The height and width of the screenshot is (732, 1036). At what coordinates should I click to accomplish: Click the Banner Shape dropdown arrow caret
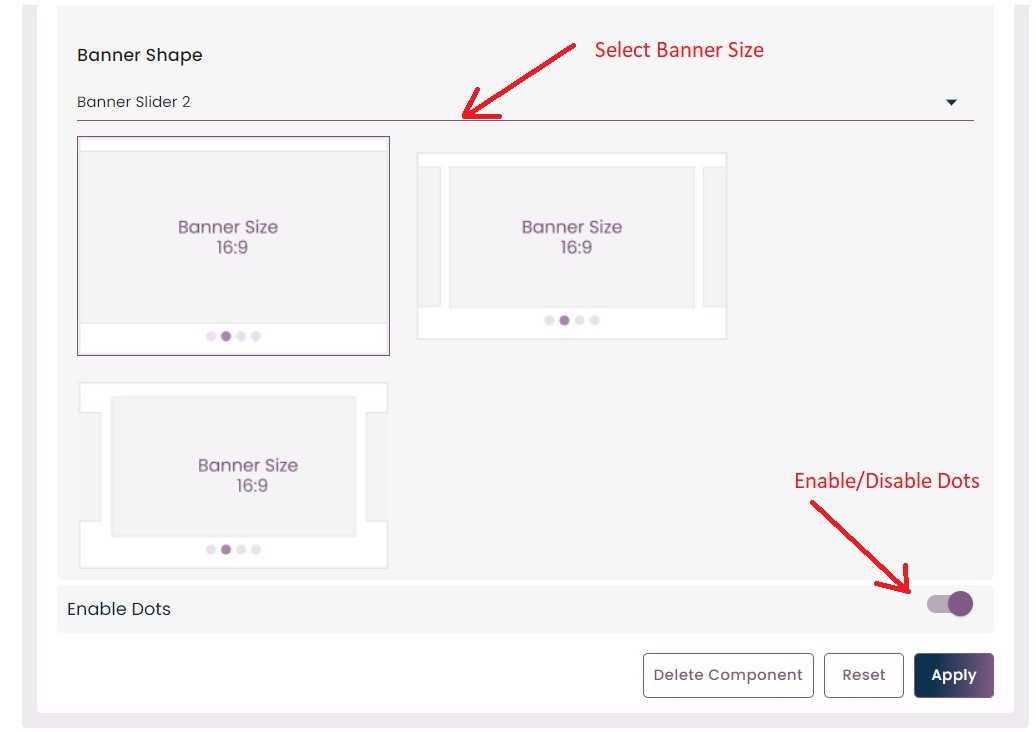[951, 102]
